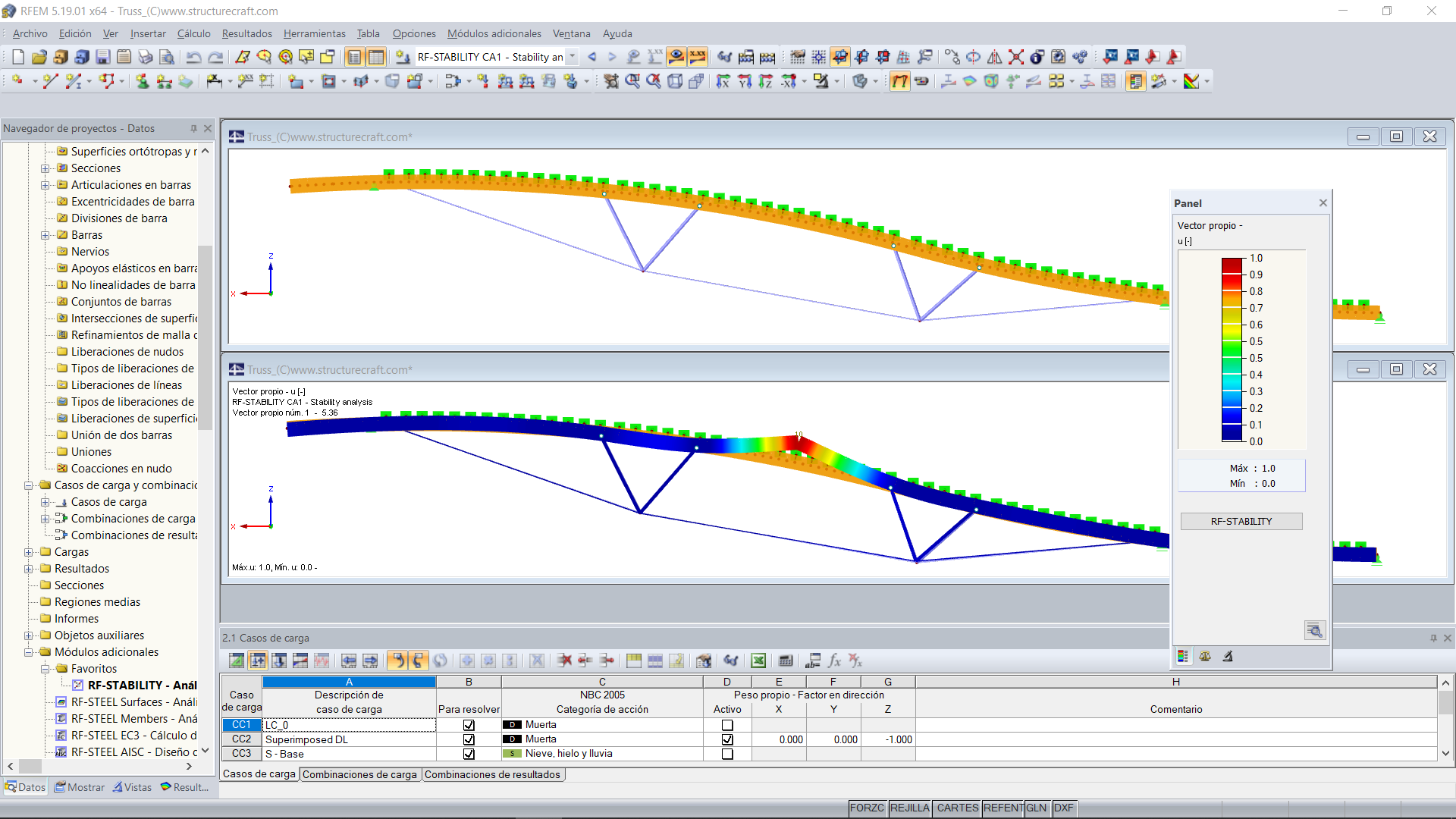Image resolution: width=1456 pixels, height=819 pixels.
Task: Export the load cases table to Excel
Action: [x=757, y=661]
